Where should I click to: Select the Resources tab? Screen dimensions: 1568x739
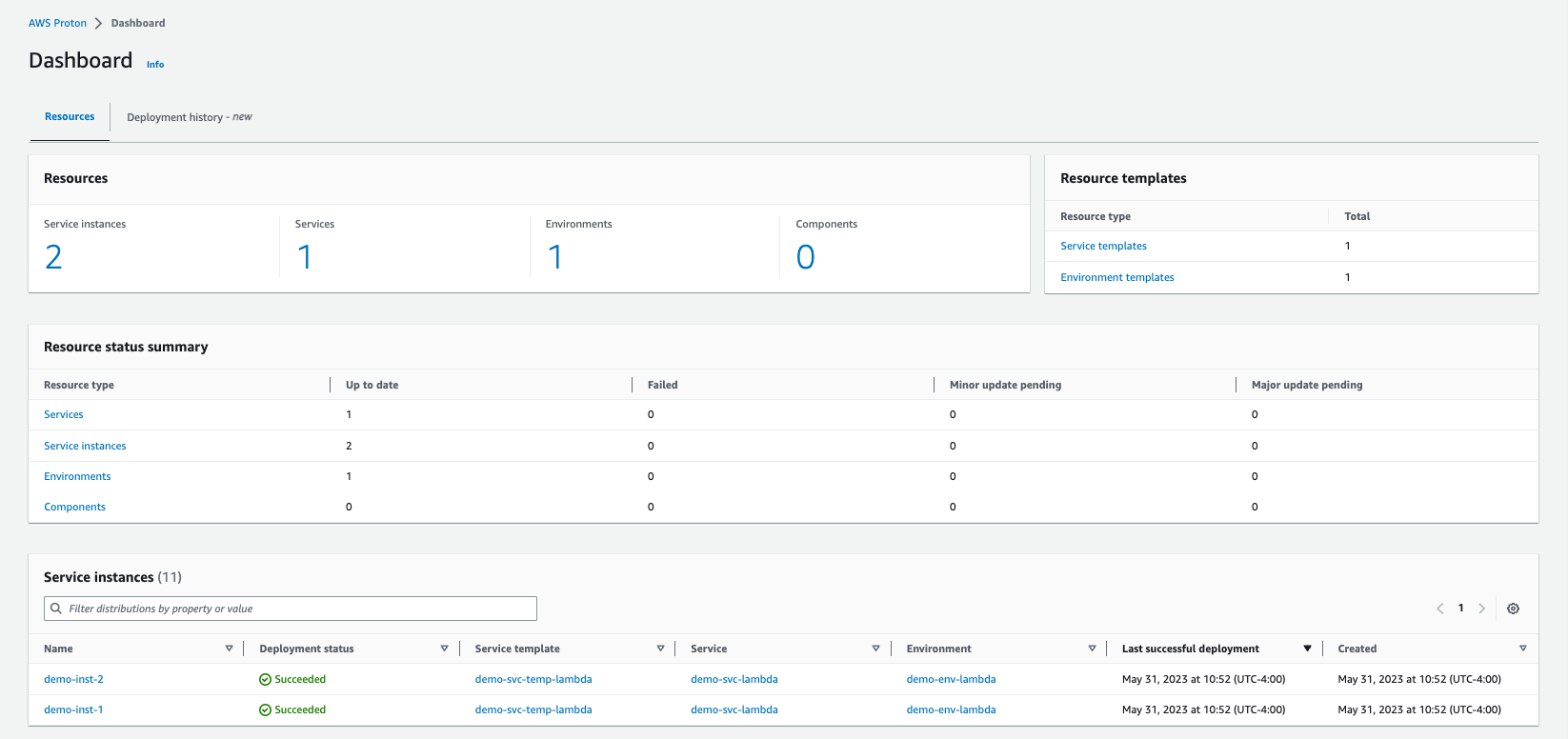pyautogui.click(x=70, y=117)
